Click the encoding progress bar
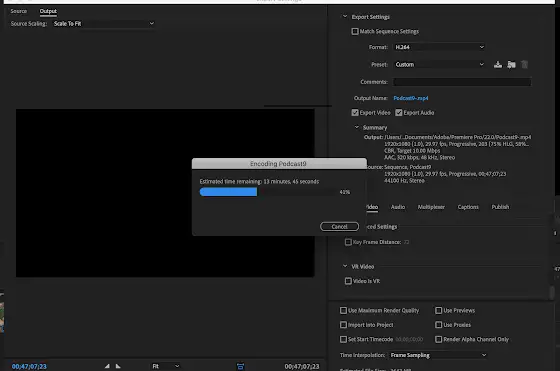Image resolution: width=560 pixels, height=371 pixels. pos(268,192)
